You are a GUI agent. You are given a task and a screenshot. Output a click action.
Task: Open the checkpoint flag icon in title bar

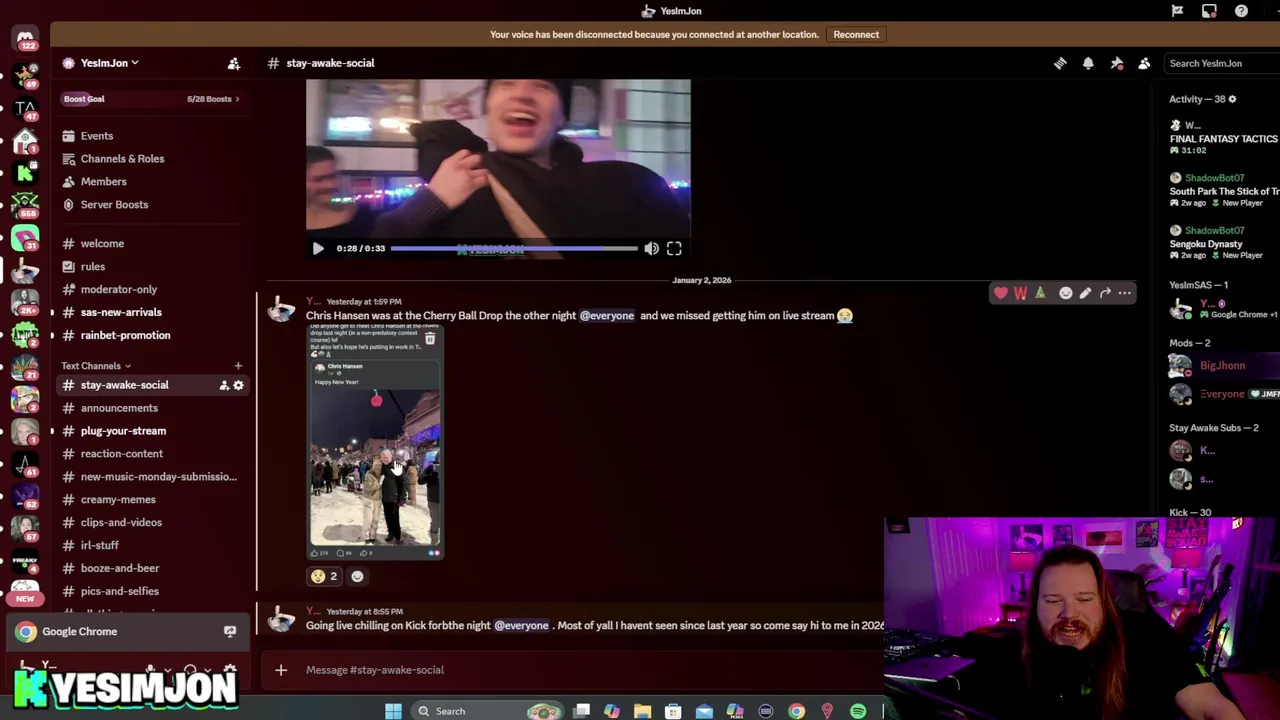[1177, 11]
